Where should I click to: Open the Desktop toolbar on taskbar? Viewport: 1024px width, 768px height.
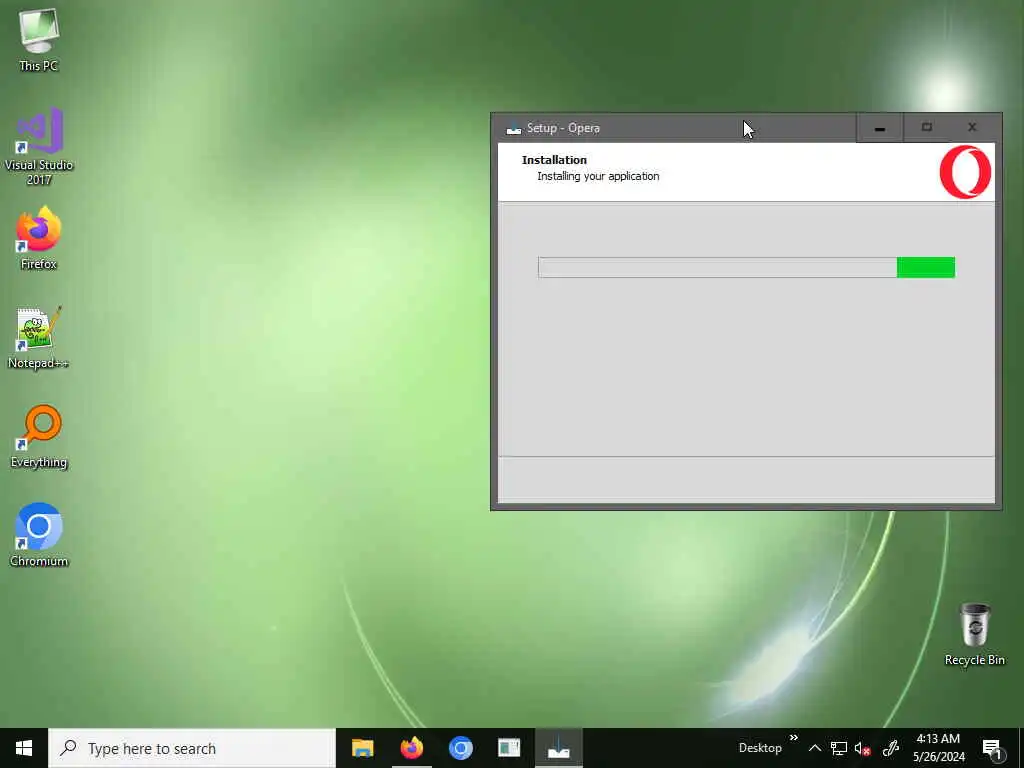point(760,748)
